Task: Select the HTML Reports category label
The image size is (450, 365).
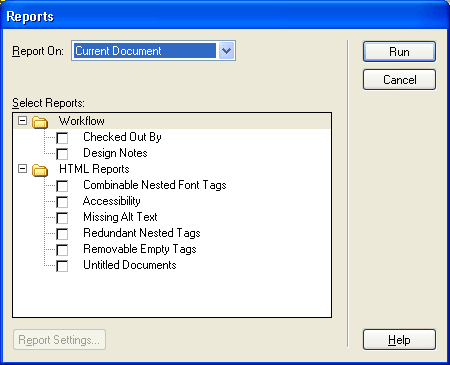Action: click(x=94, y=169)
